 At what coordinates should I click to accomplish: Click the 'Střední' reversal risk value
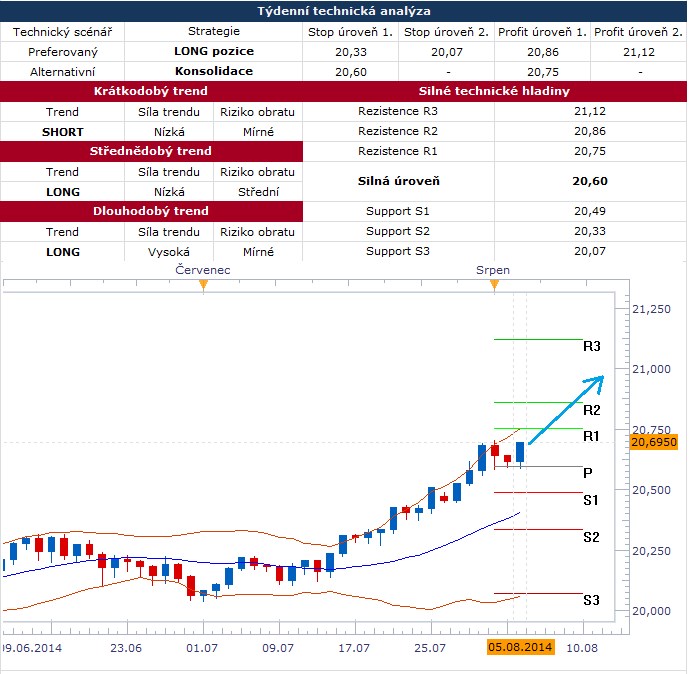pyautogui.click(x=258, y=192)
